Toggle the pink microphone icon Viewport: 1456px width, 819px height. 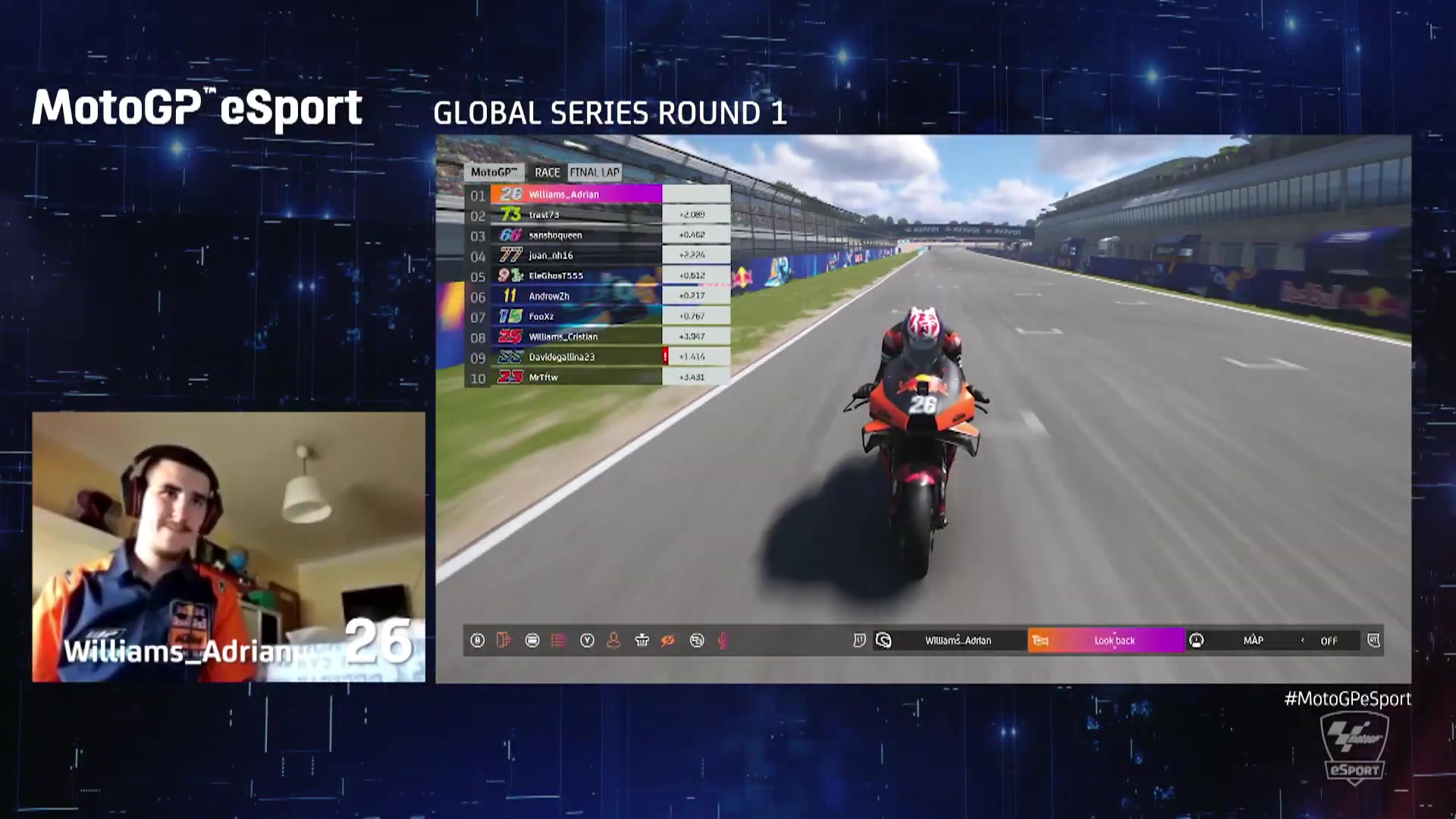point(723,641)
